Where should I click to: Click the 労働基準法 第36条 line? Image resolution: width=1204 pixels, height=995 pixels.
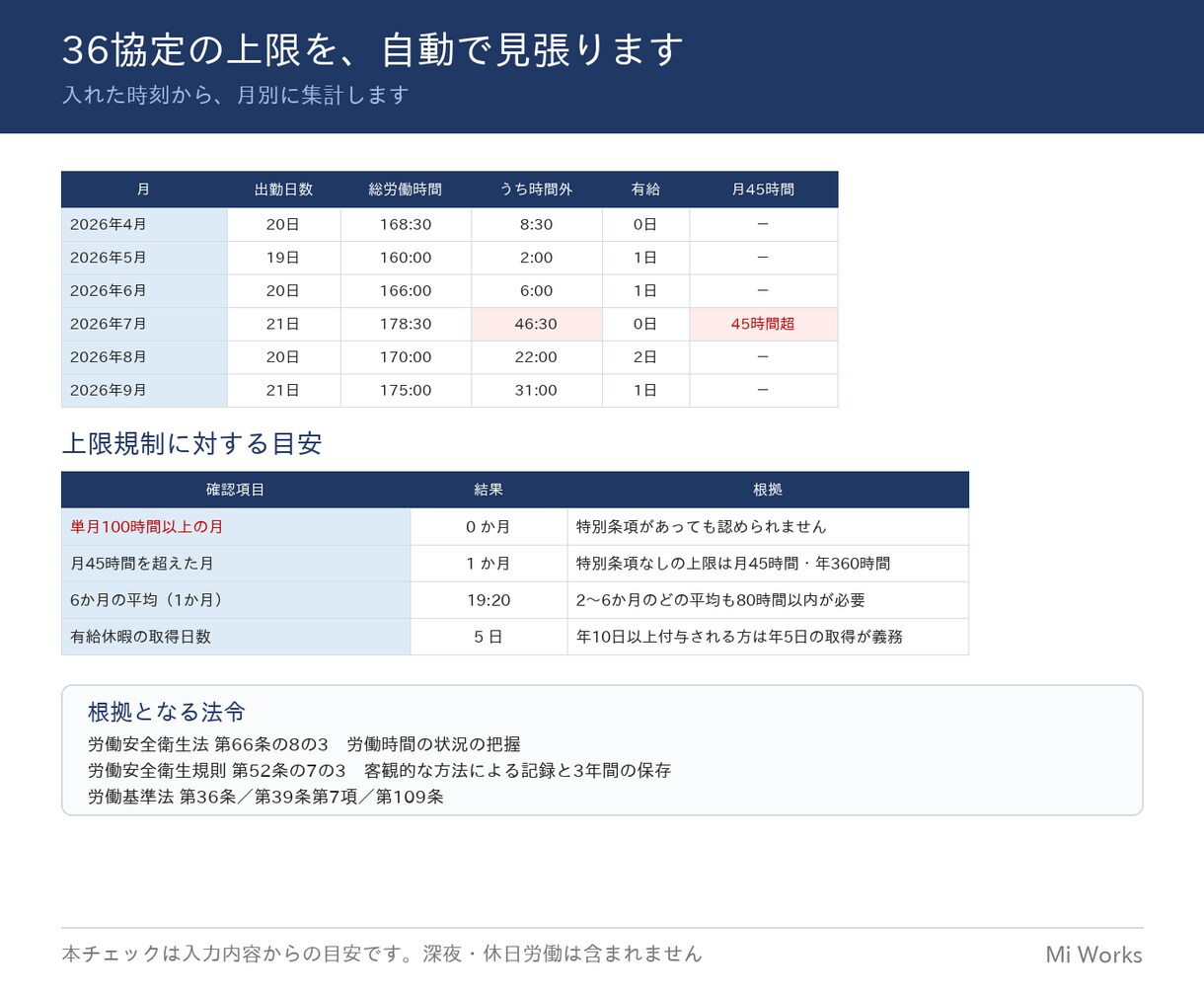pyautogui.click(x=265, y=797)
